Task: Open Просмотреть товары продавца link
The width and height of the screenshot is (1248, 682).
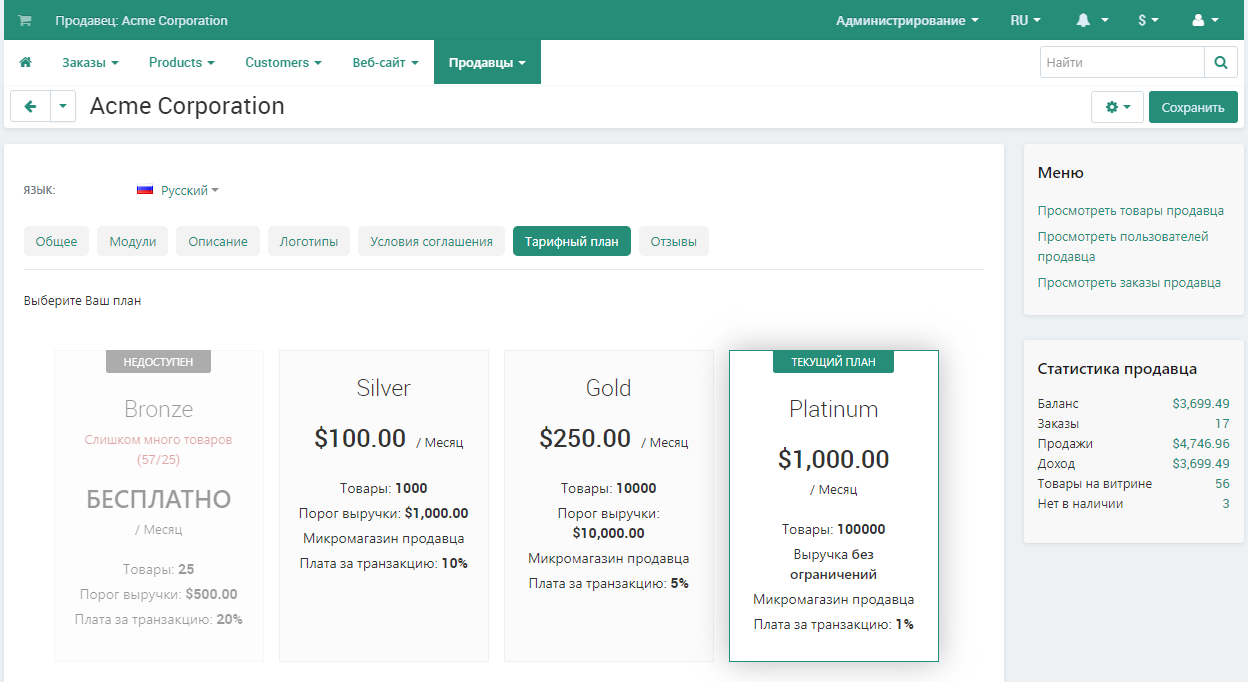Action: point(1130,211)
